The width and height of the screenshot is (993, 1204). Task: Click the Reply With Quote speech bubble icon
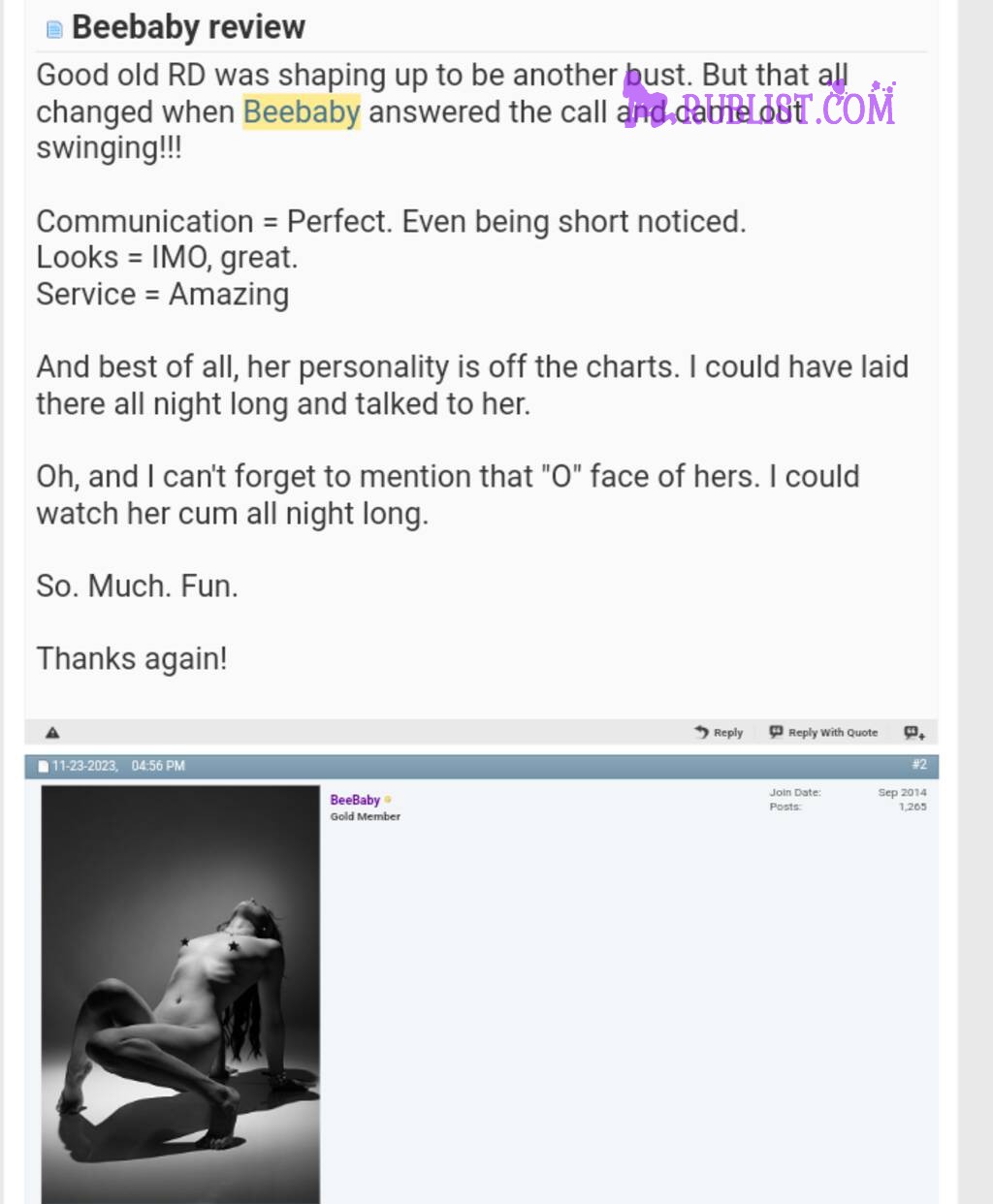(776, 732)
